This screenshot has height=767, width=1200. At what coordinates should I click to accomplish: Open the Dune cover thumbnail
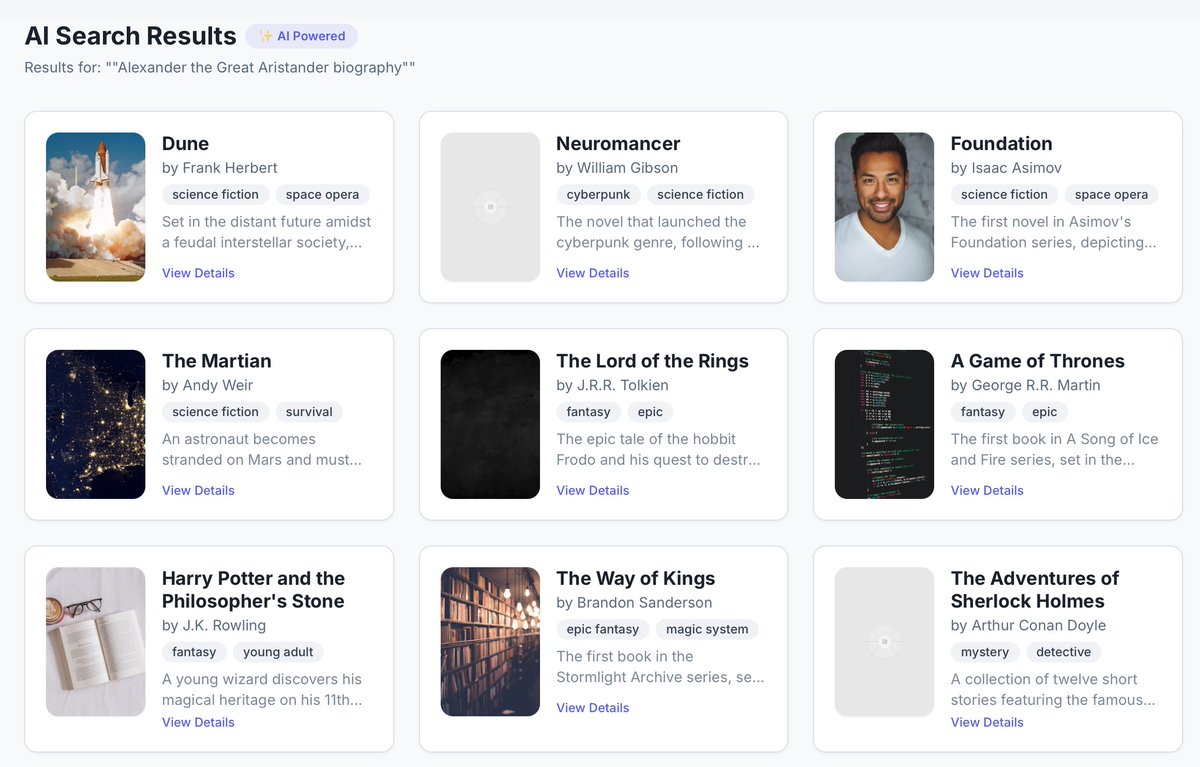tap(96, 207)
